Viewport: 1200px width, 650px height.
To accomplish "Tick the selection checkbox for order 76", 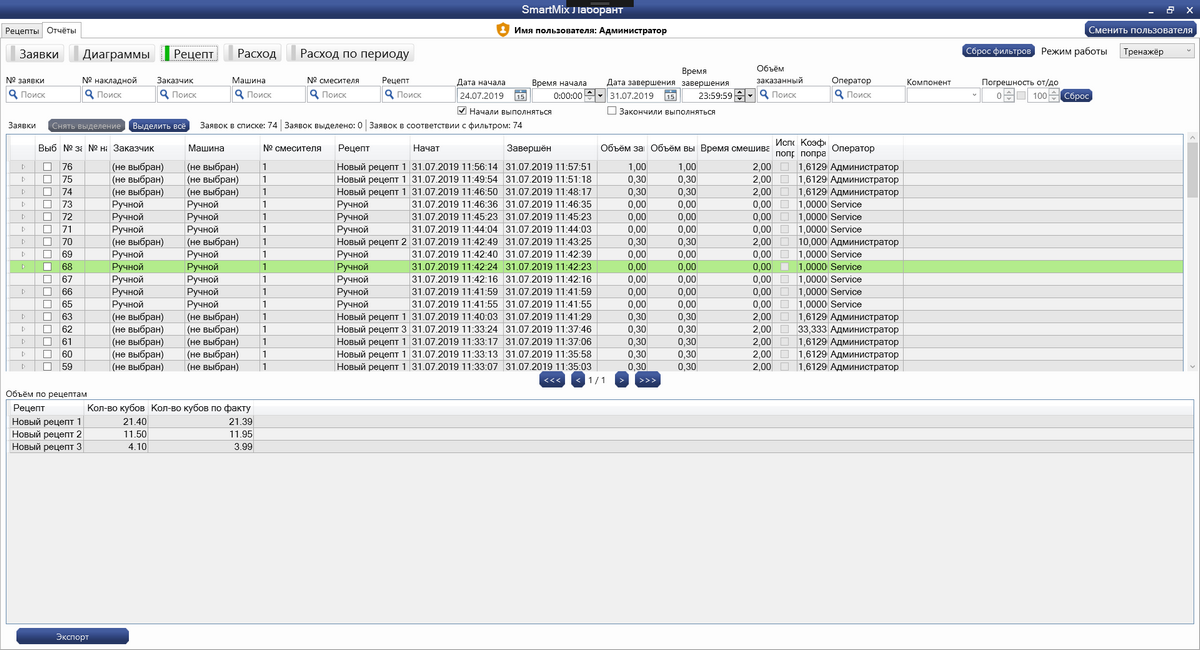I will [x=46, y=167].
